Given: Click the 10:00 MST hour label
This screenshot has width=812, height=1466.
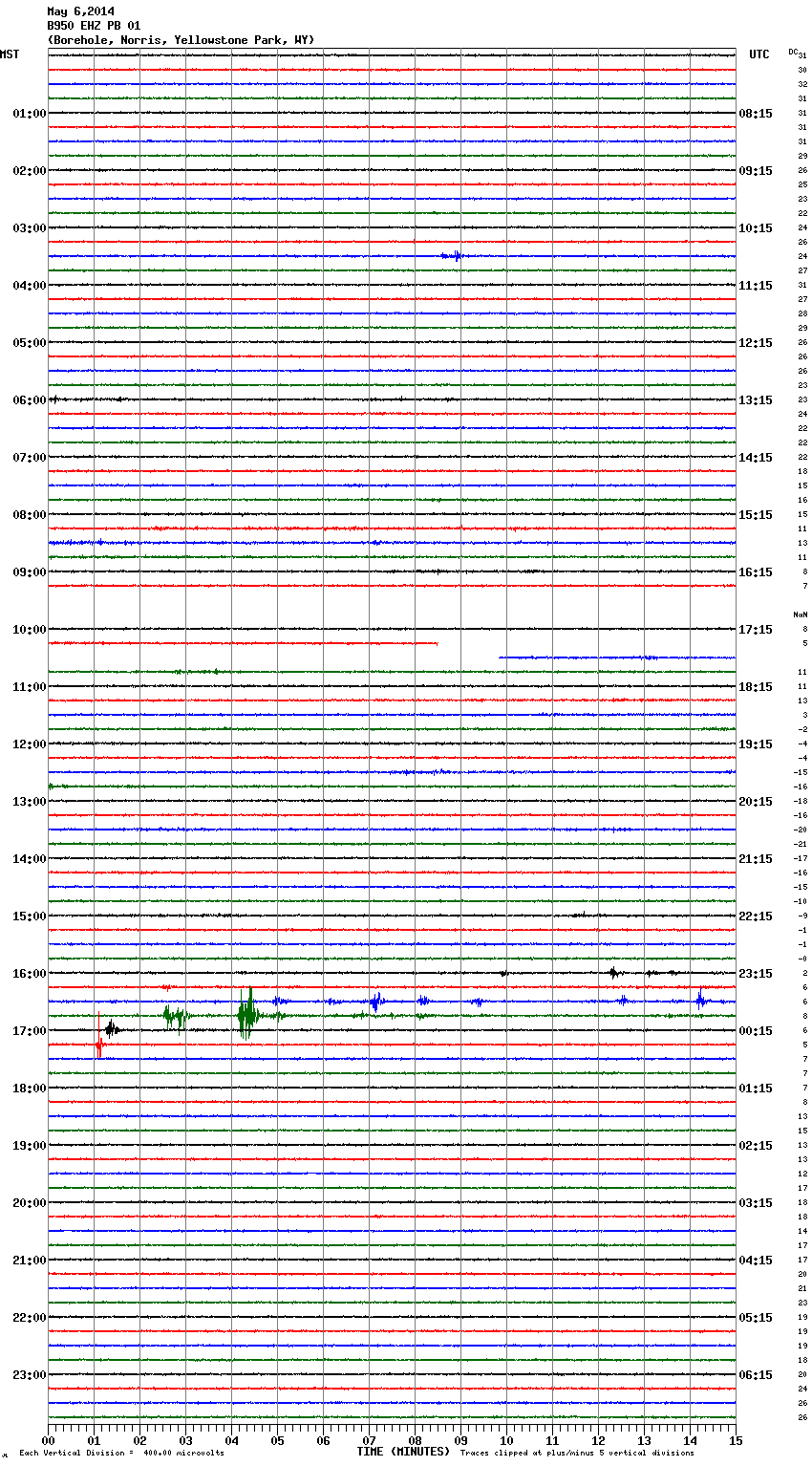Looking at the screenshot, I should pyautogui.click(x=29, y=630).
